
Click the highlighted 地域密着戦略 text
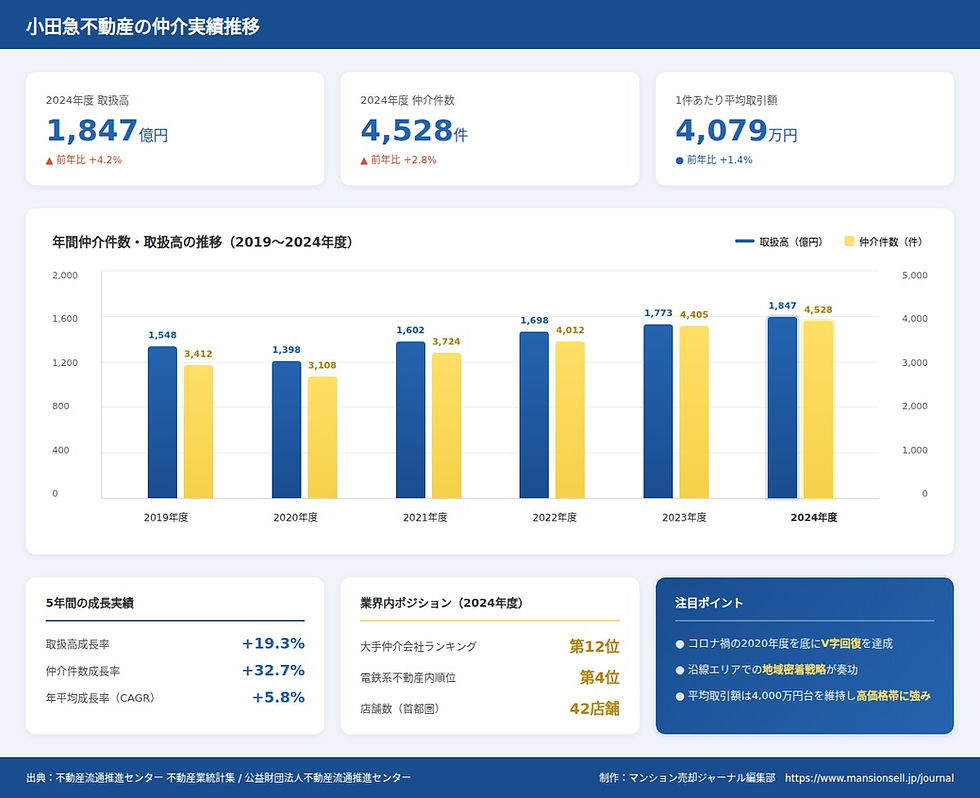click(x=794, y=670)
